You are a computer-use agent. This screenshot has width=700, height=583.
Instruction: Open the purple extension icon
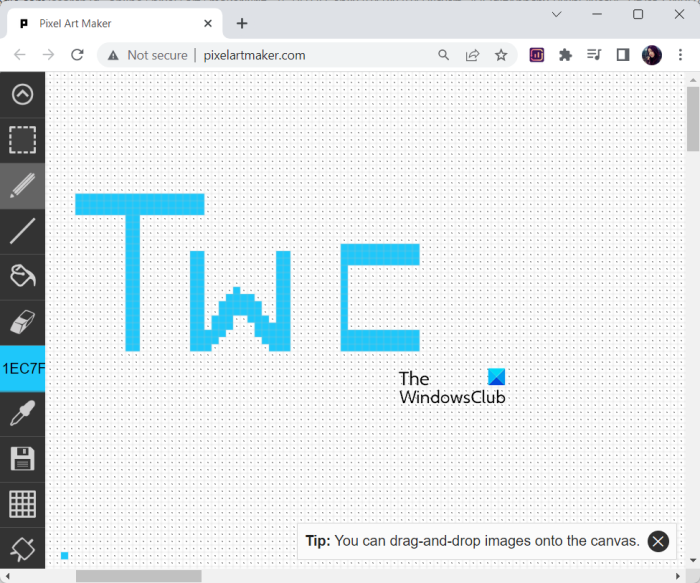(x=537, y=55)
